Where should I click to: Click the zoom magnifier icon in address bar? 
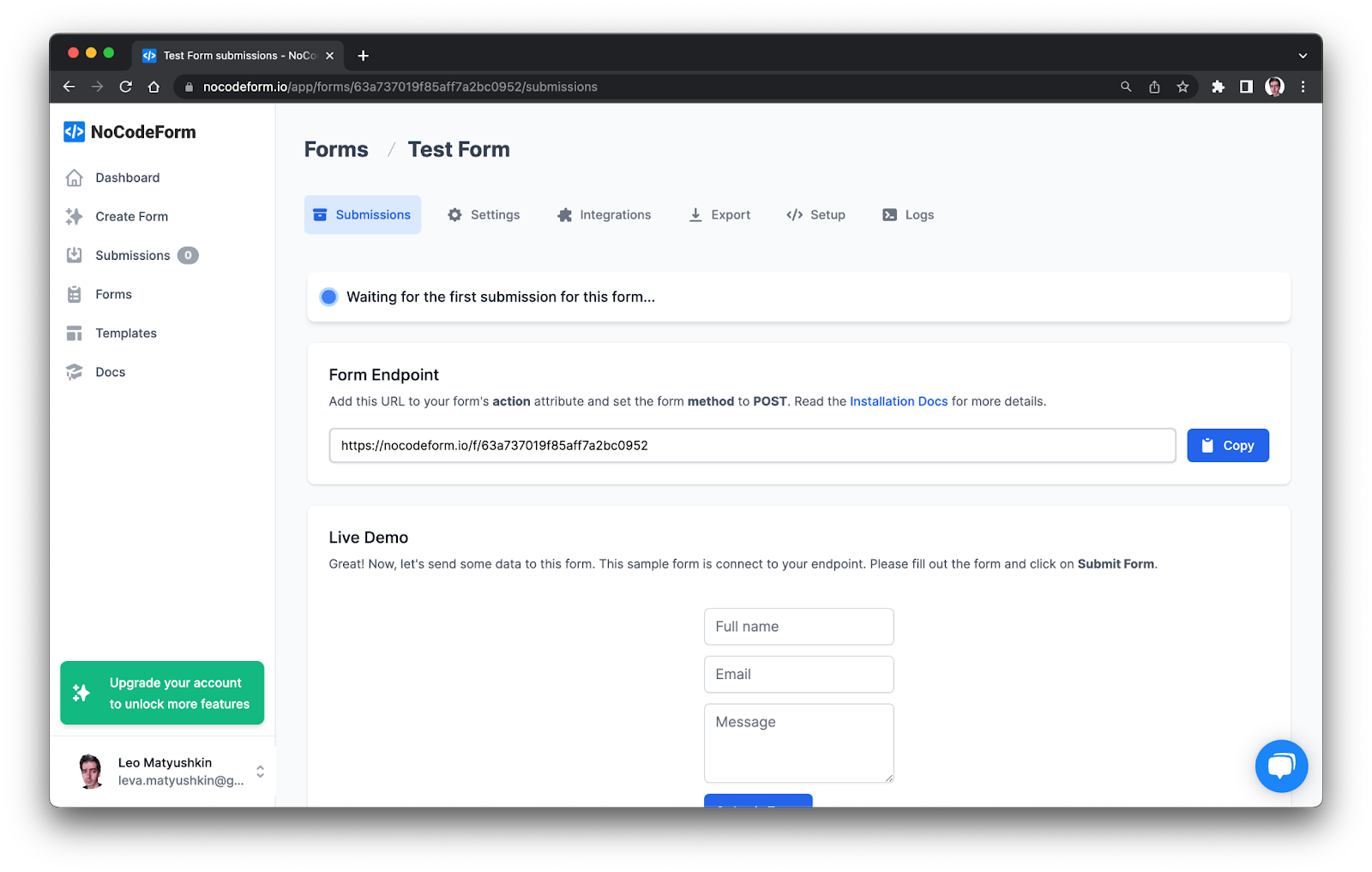click(1126, 87)
